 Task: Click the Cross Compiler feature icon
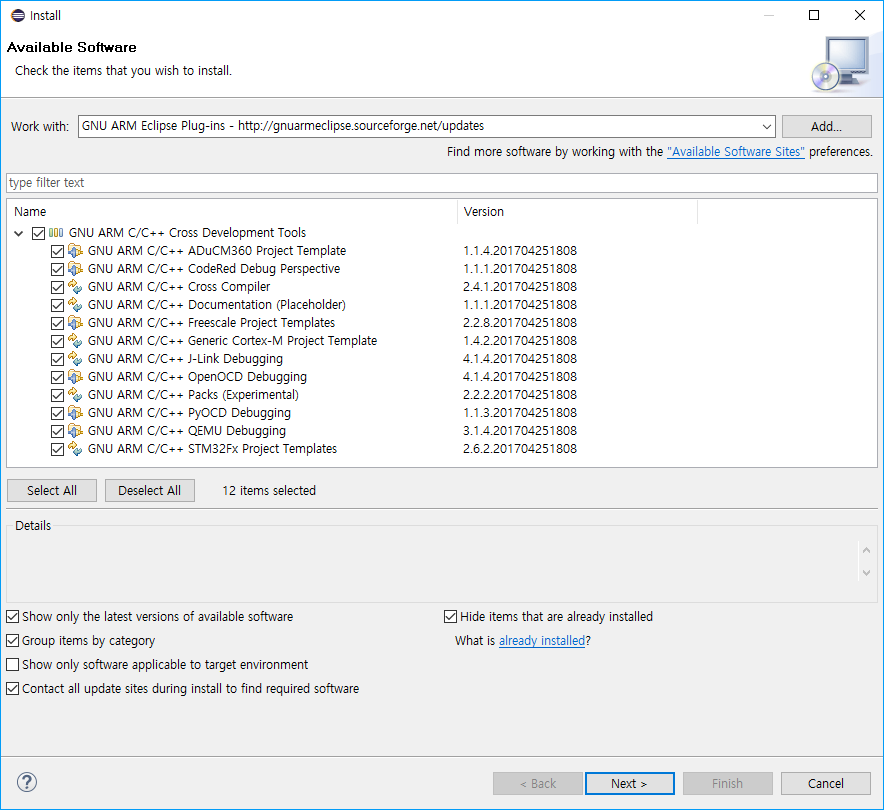(x=75, y=286)
